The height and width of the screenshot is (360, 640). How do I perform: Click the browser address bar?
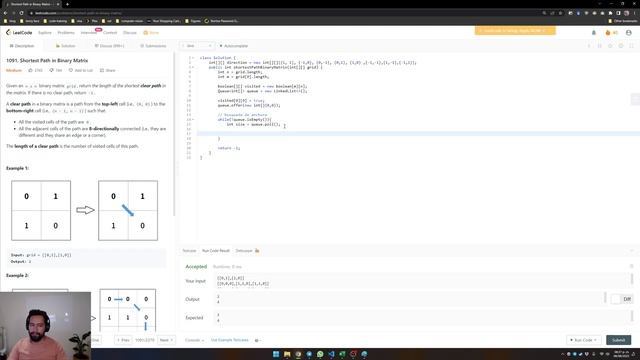tap(286, 13)
